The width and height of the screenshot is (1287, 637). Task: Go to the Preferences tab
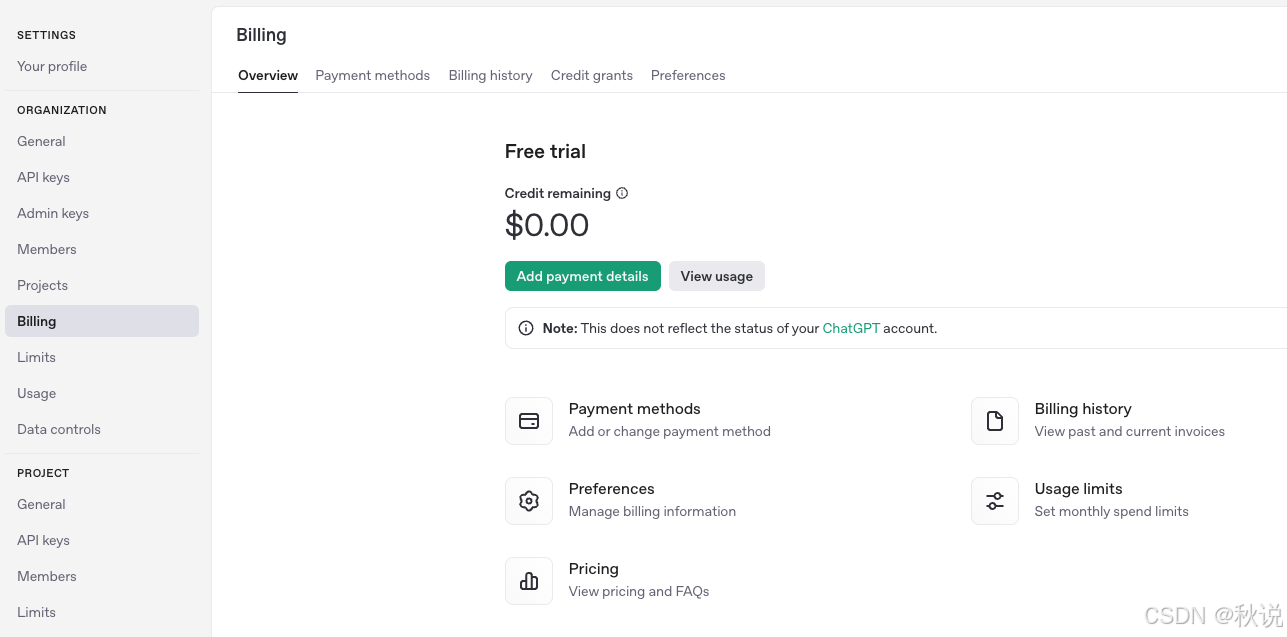point(688,75)
